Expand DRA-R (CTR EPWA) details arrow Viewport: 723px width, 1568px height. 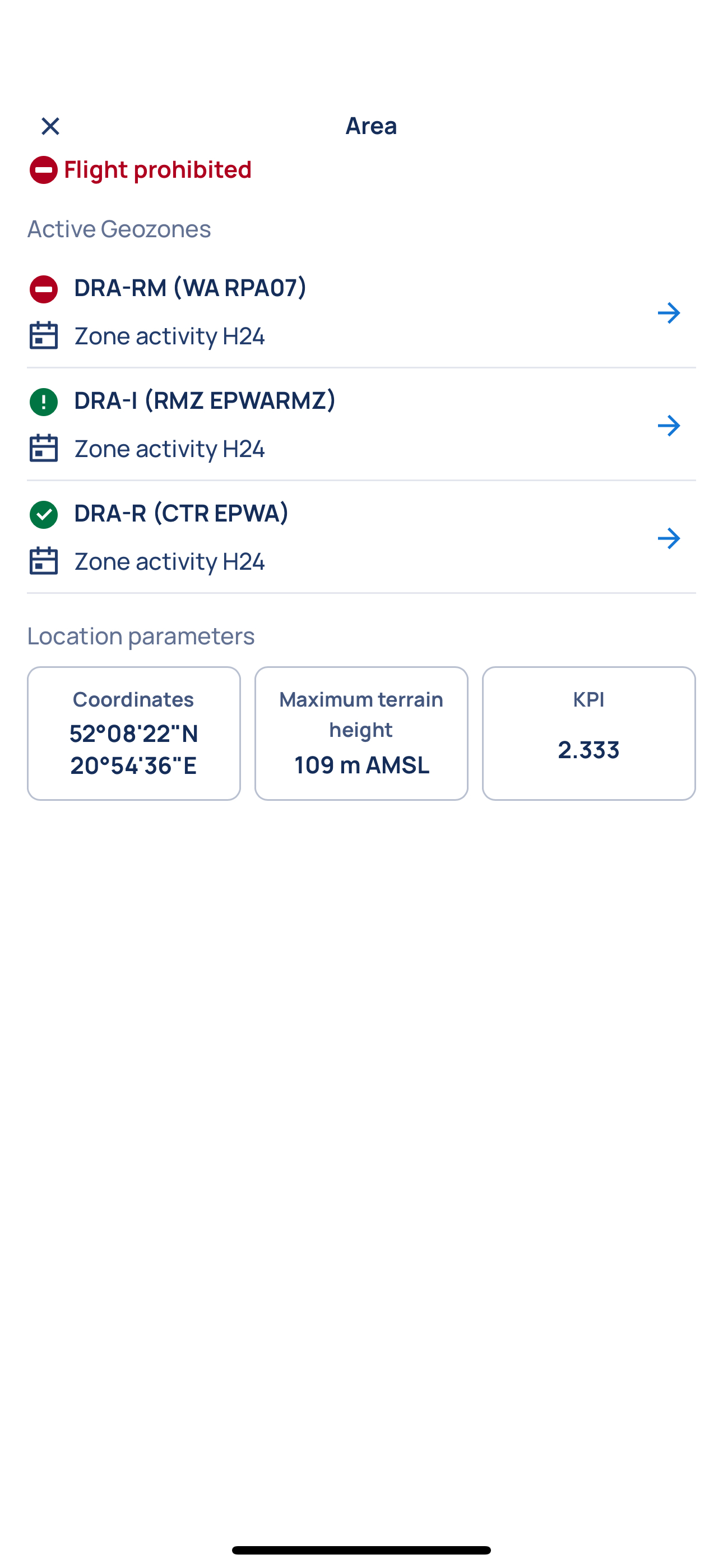click(x=668, y=538)
